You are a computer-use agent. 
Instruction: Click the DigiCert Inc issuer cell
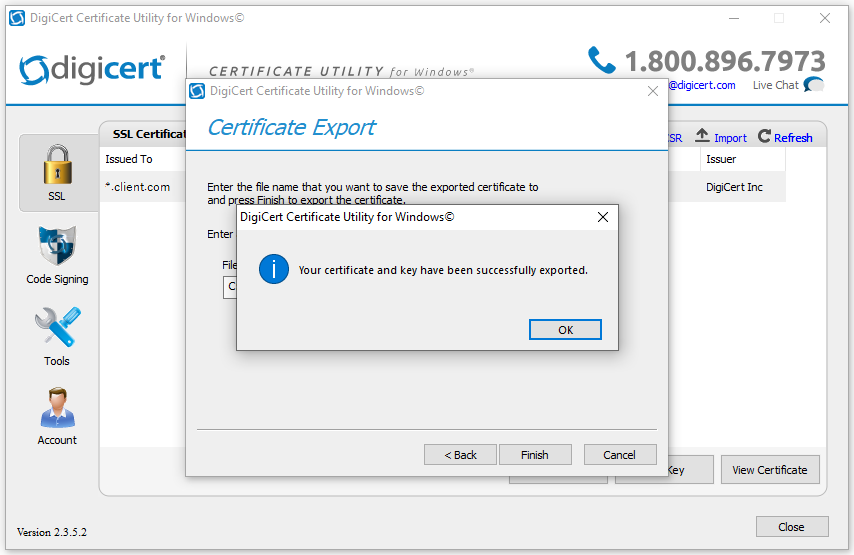[734, 187]
